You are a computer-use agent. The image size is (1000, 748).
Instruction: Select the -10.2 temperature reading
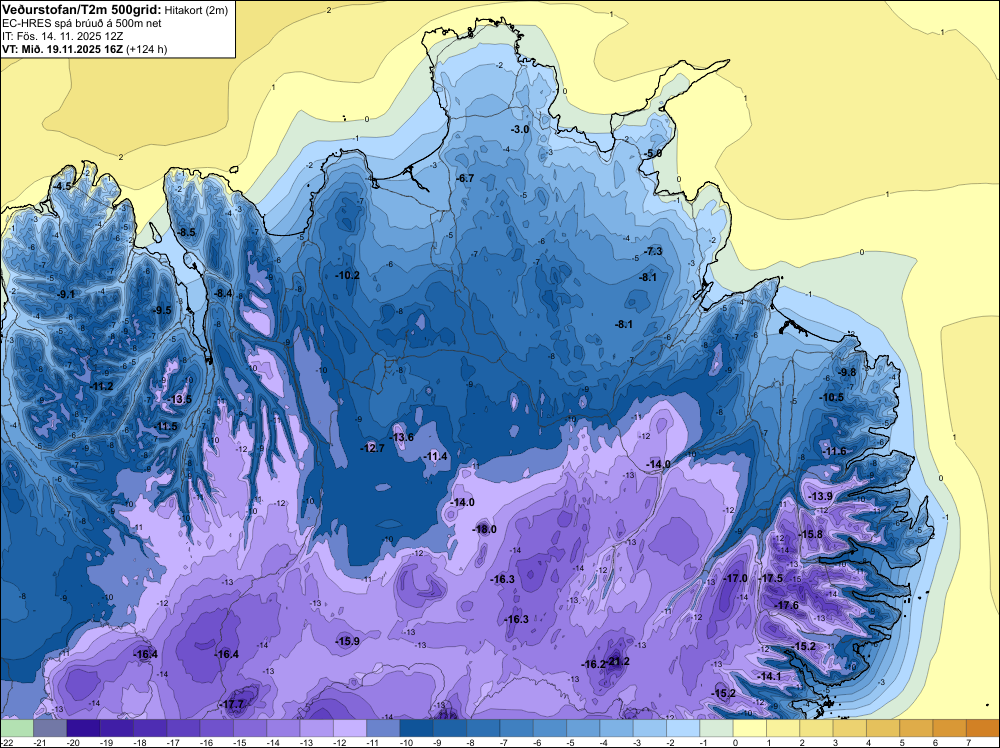pyautogui.click(x=348, y=275)
